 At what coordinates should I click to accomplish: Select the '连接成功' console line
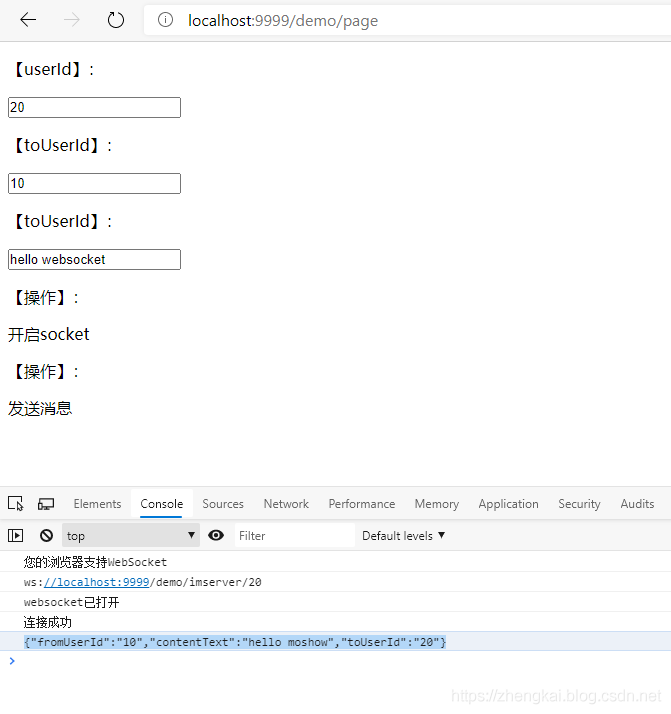[x=48, y=622]
